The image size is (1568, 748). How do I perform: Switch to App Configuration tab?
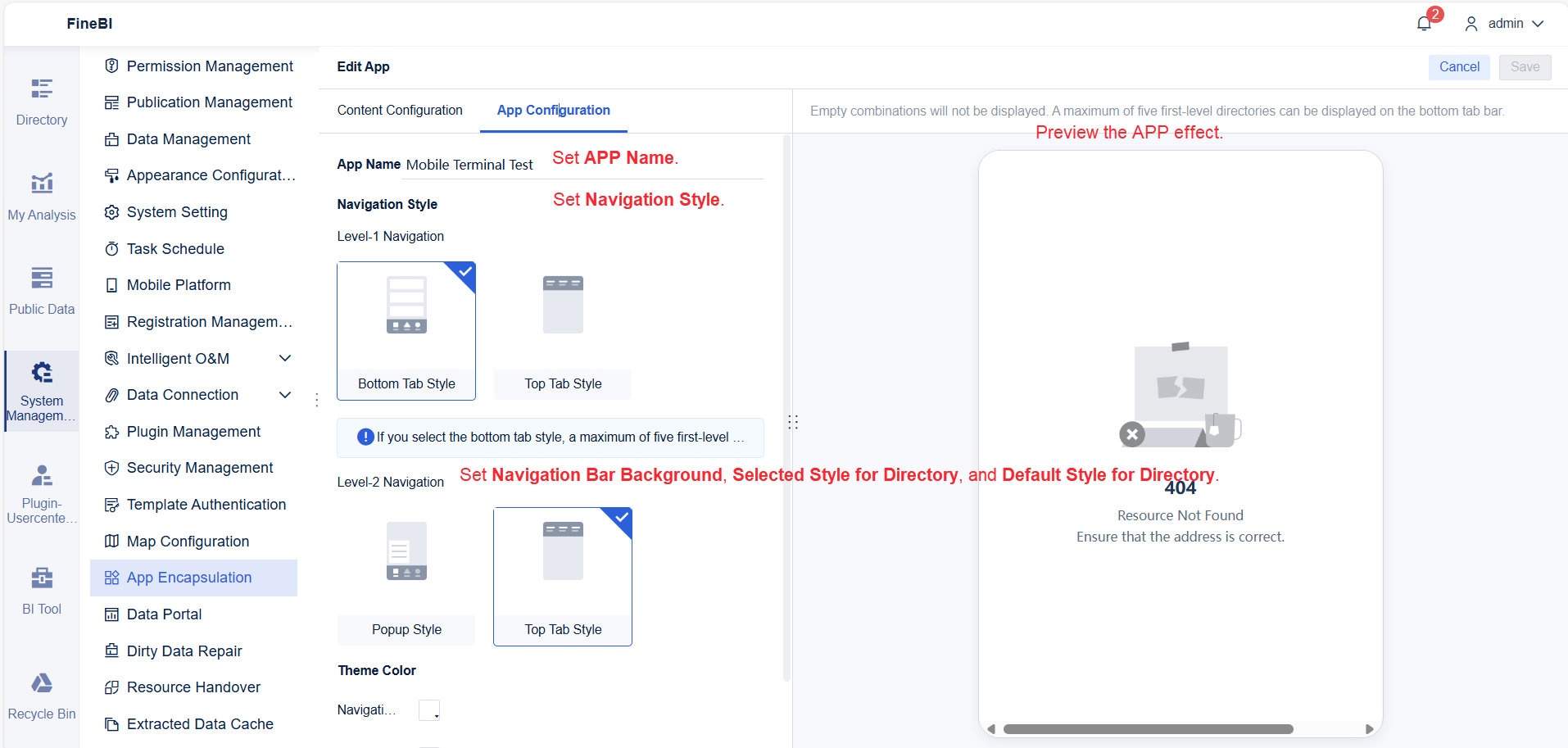554,110
